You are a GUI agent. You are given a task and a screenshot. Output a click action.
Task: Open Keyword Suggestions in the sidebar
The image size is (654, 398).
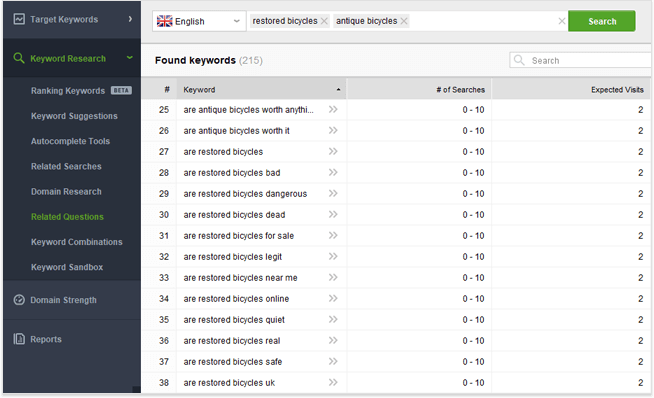click(x=74, y=116)
